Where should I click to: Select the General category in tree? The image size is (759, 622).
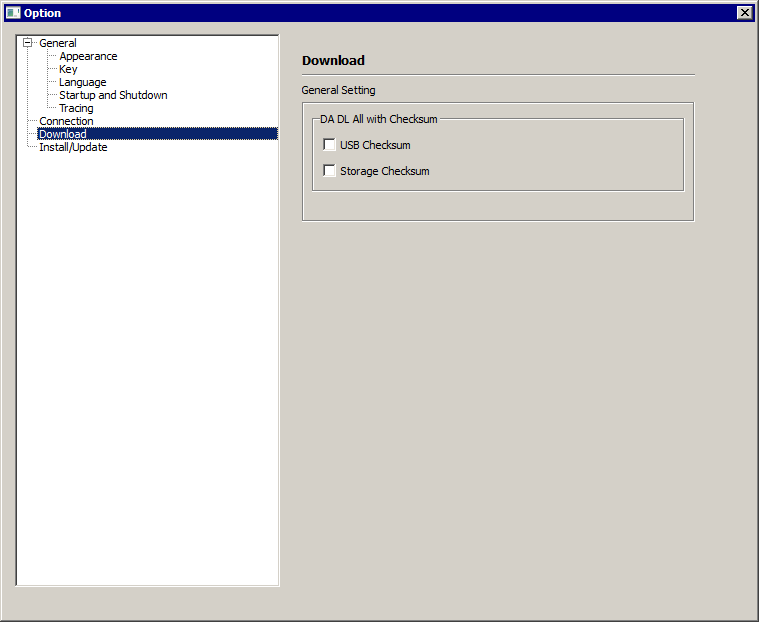tap(58, 43)
